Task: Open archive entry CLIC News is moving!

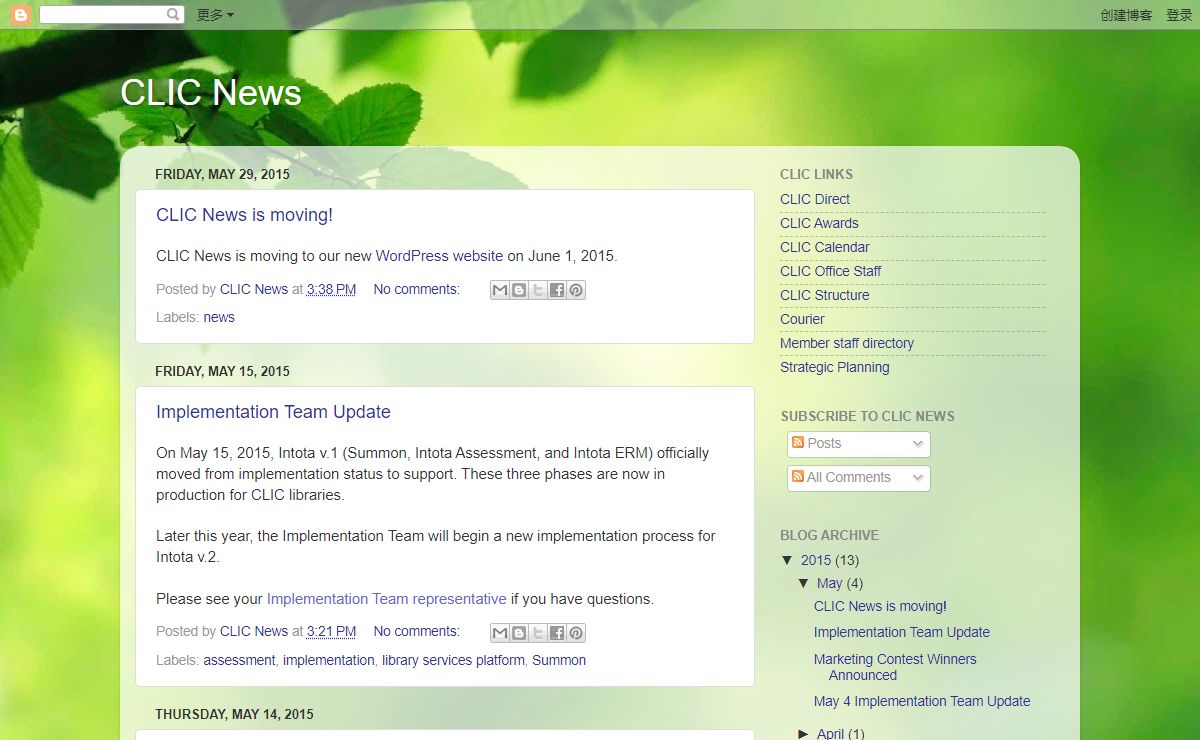Action: click(880, 606)
